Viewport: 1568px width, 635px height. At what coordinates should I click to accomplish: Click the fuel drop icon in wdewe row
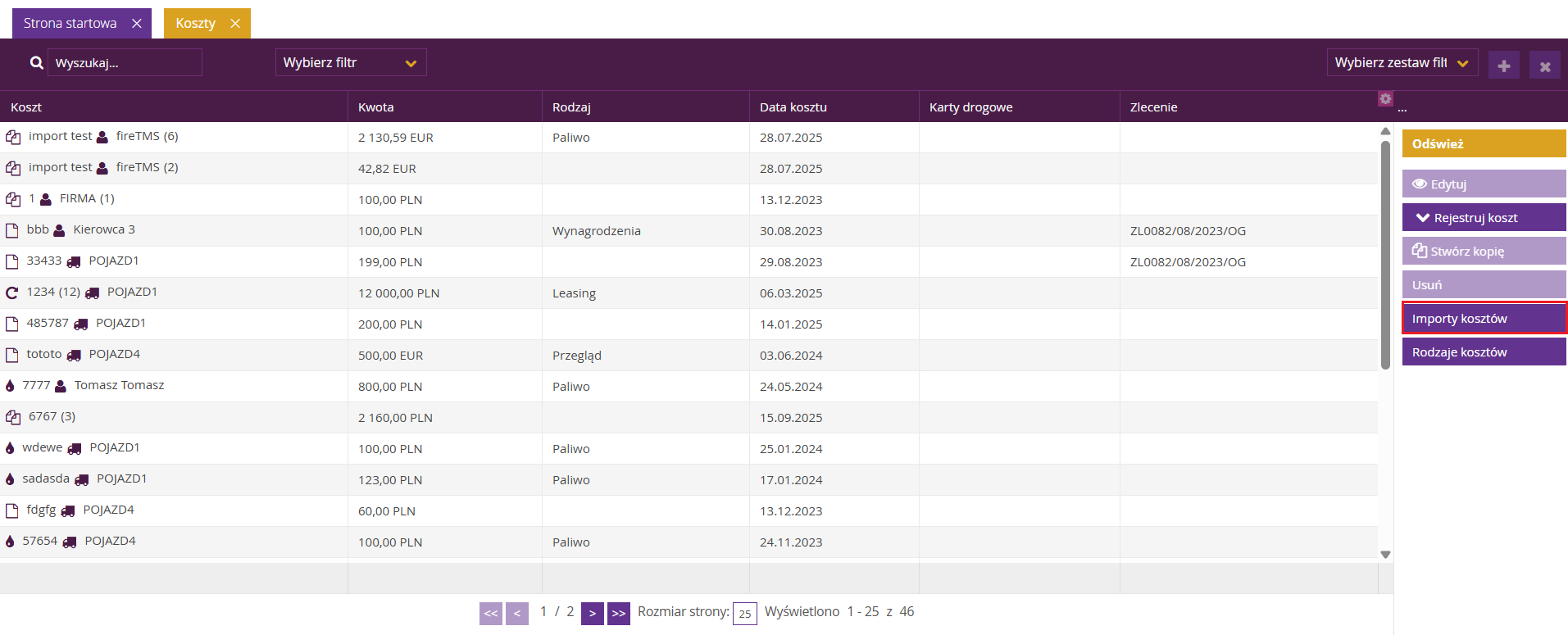(x=10, y=448)
